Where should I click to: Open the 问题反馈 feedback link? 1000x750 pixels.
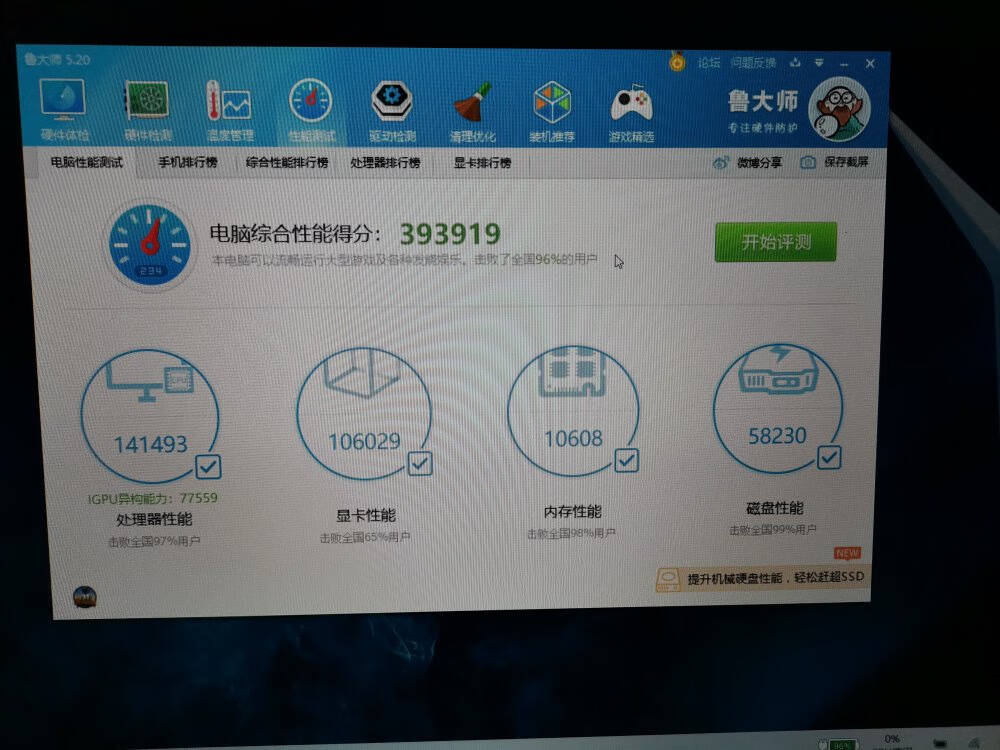coord(753,62)
